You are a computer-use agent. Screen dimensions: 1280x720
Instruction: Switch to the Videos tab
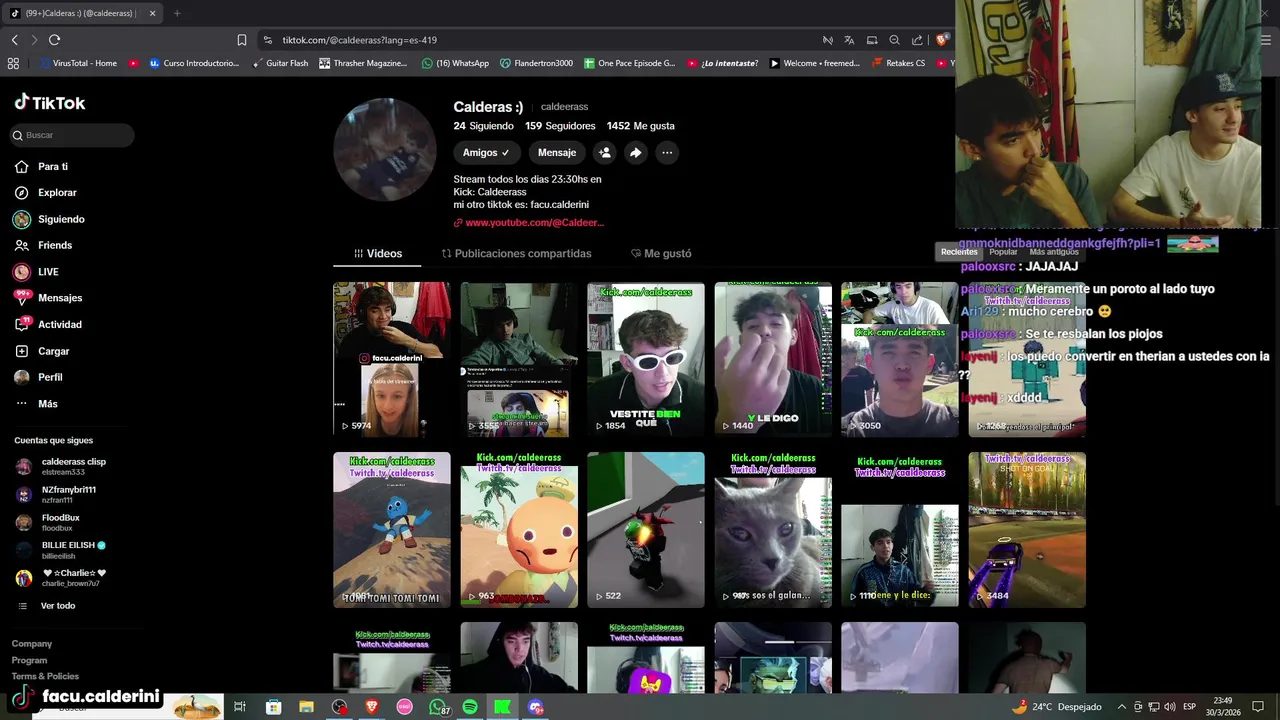click(x=378, y=254)
